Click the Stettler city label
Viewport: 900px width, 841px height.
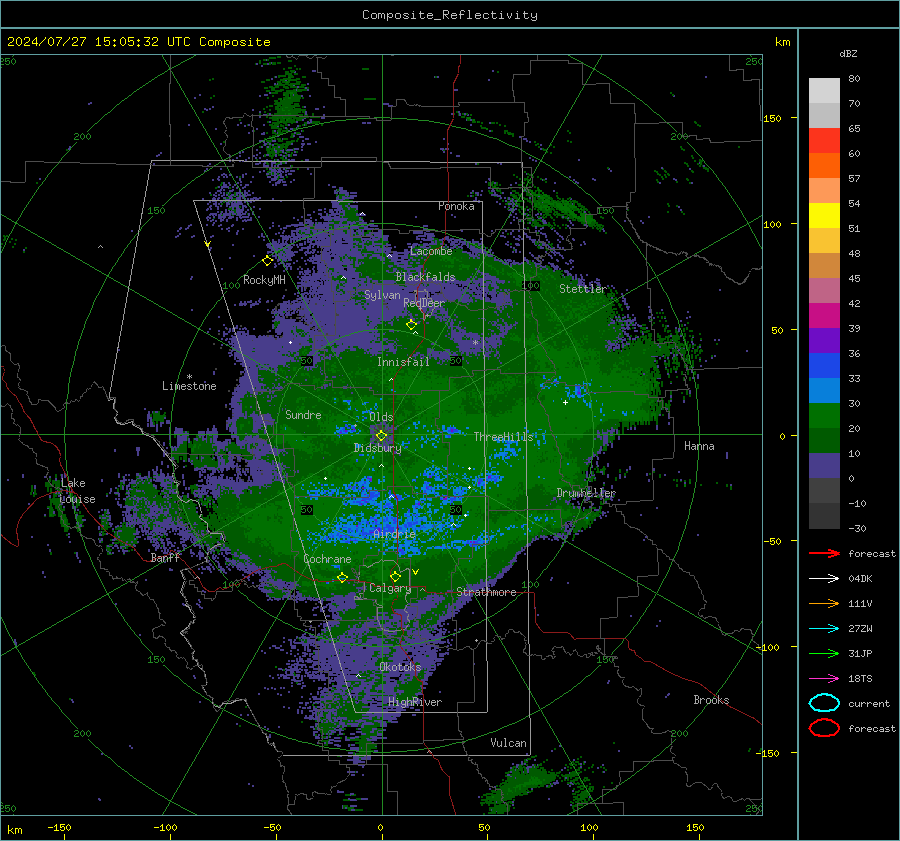[x=583, y=289]
